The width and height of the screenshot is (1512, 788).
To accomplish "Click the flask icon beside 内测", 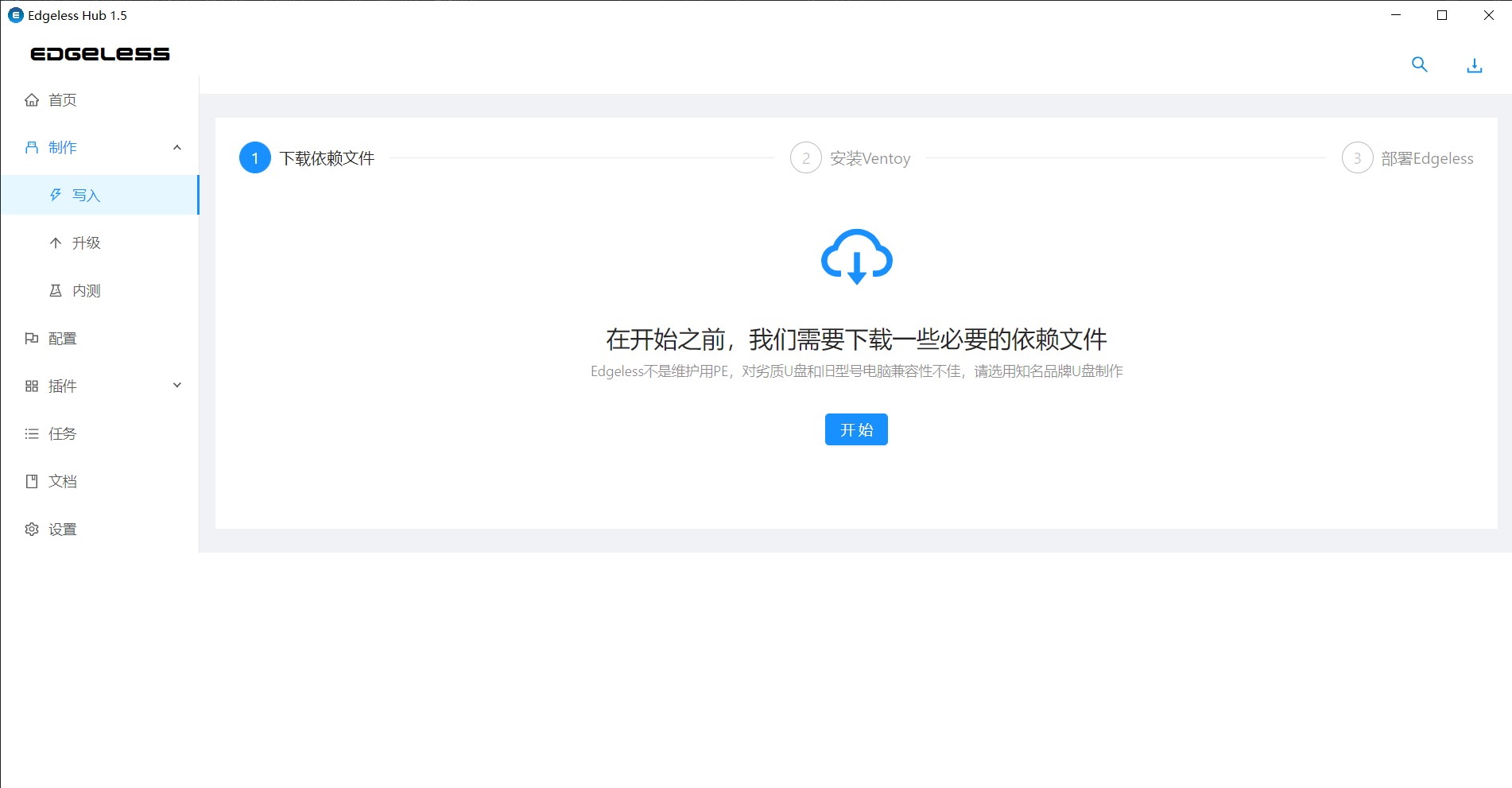I will pyautogui.click(x=56, y=291).
